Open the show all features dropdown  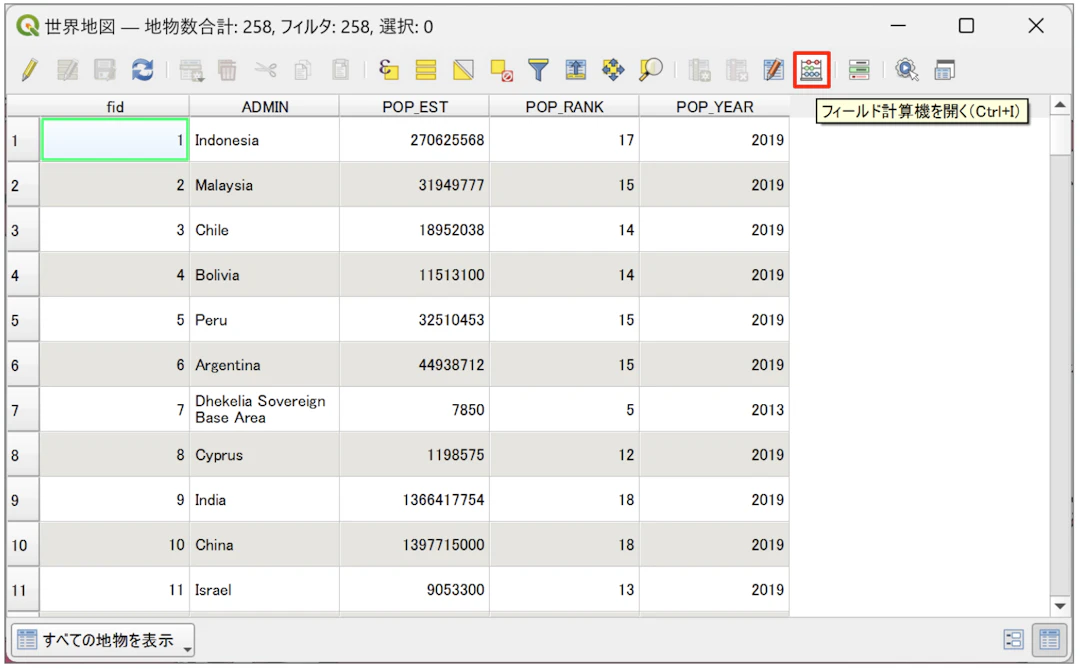click(103, 640)
